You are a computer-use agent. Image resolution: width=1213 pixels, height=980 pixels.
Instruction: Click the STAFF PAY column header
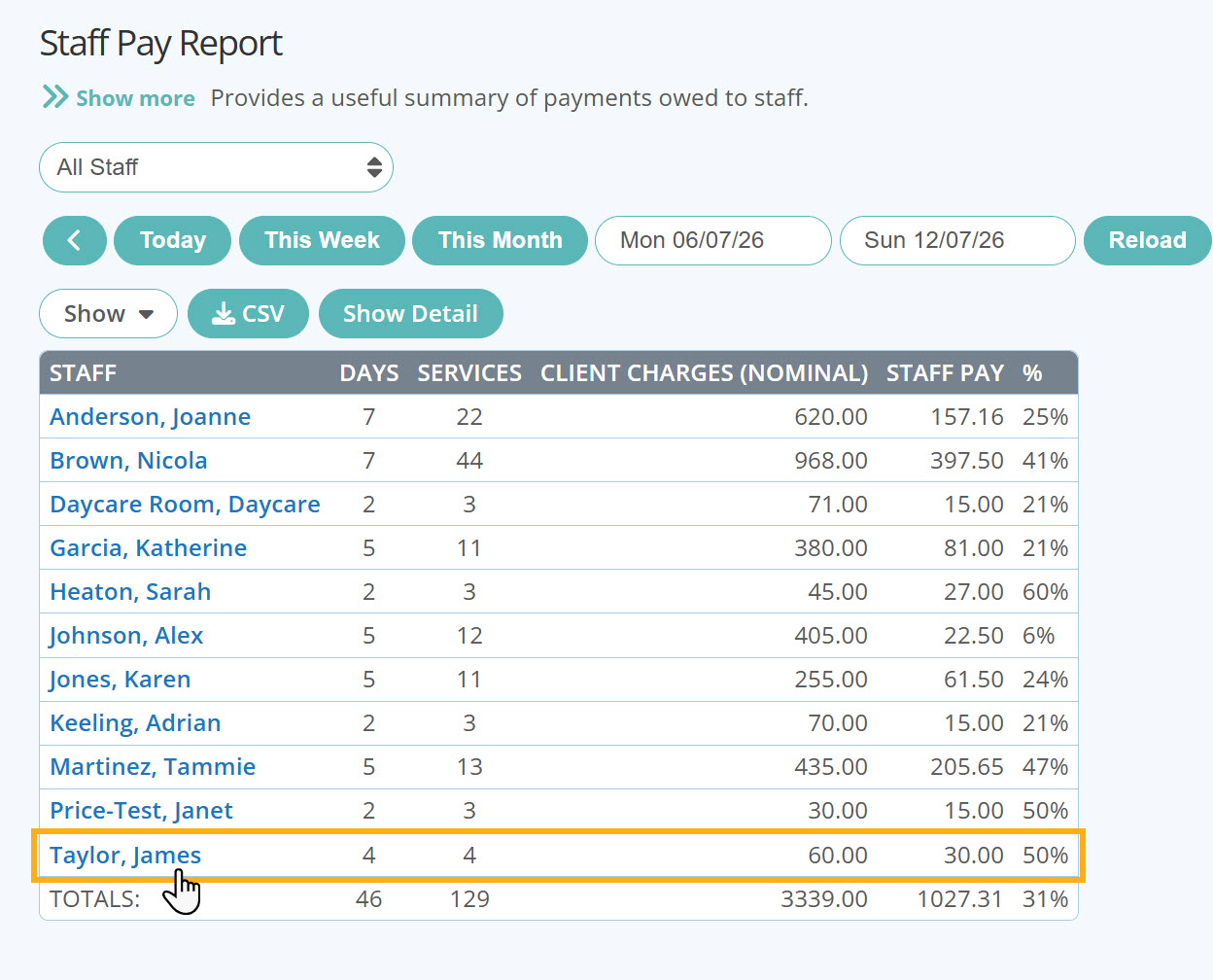[x=945, y=373]
